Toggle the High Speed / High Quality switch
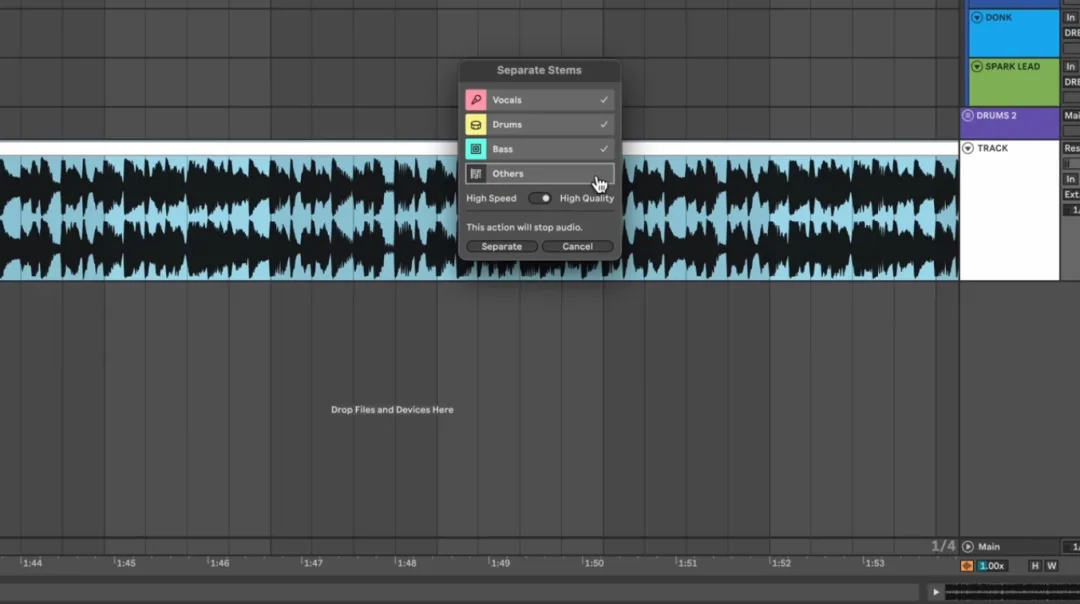The height and width of the screenshot is (604, 1080). (540, 198)
